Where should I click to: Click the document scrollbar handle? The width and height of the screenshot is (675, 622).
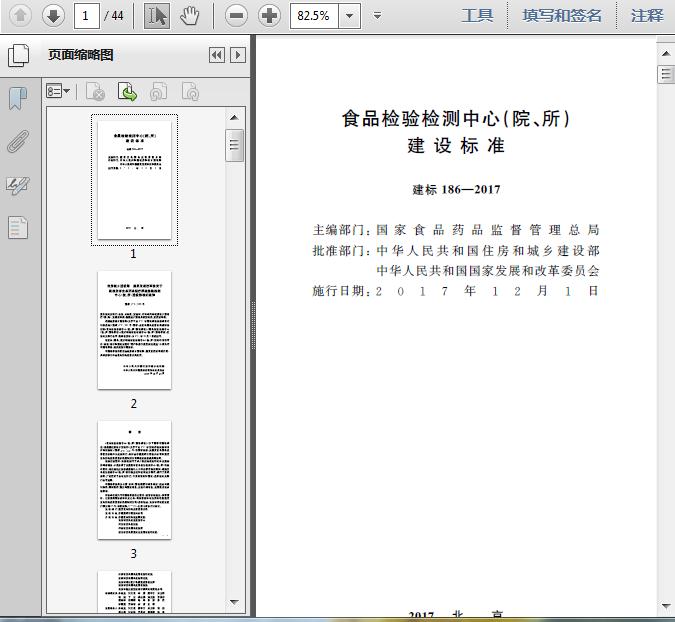click(666, 74)
